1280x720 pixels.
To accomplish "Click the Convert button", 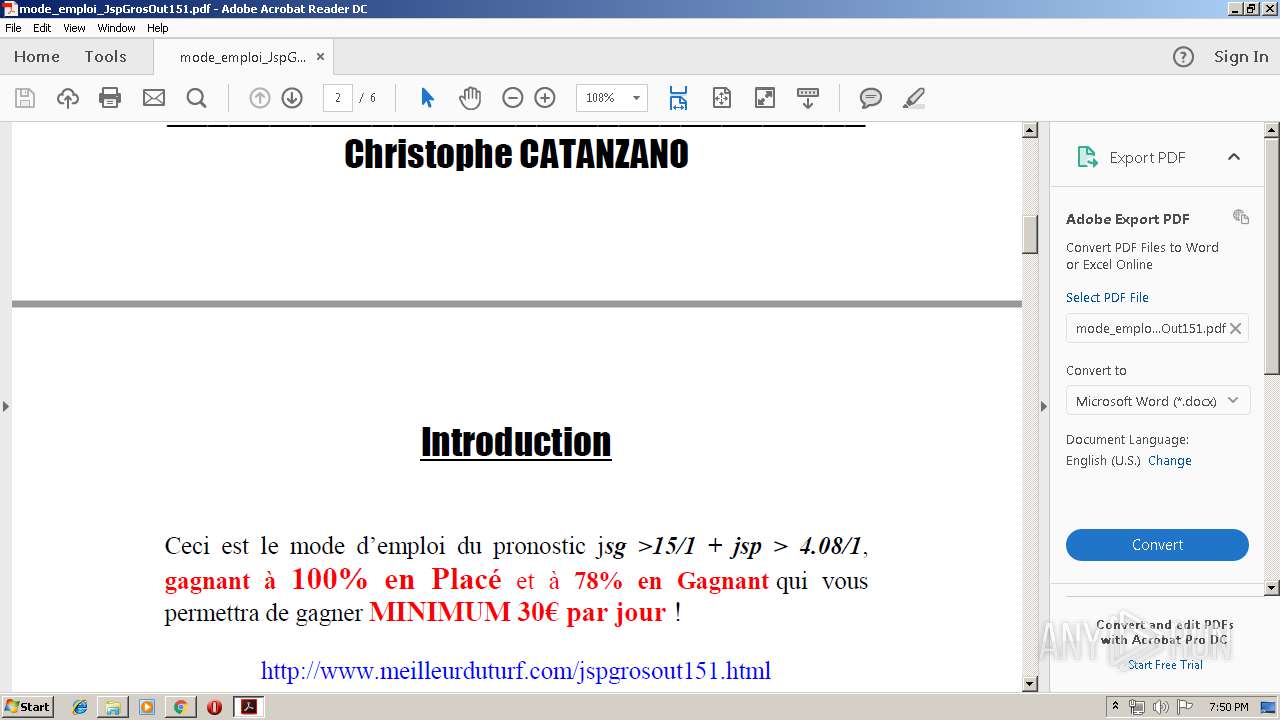I will (1157, 545).
